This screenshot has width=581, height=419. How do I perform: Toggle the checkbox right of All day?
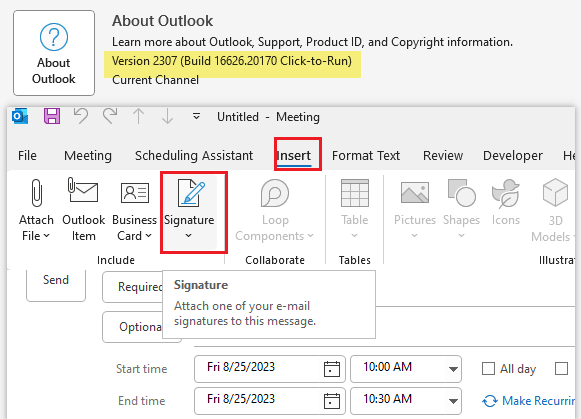point(561,369)
